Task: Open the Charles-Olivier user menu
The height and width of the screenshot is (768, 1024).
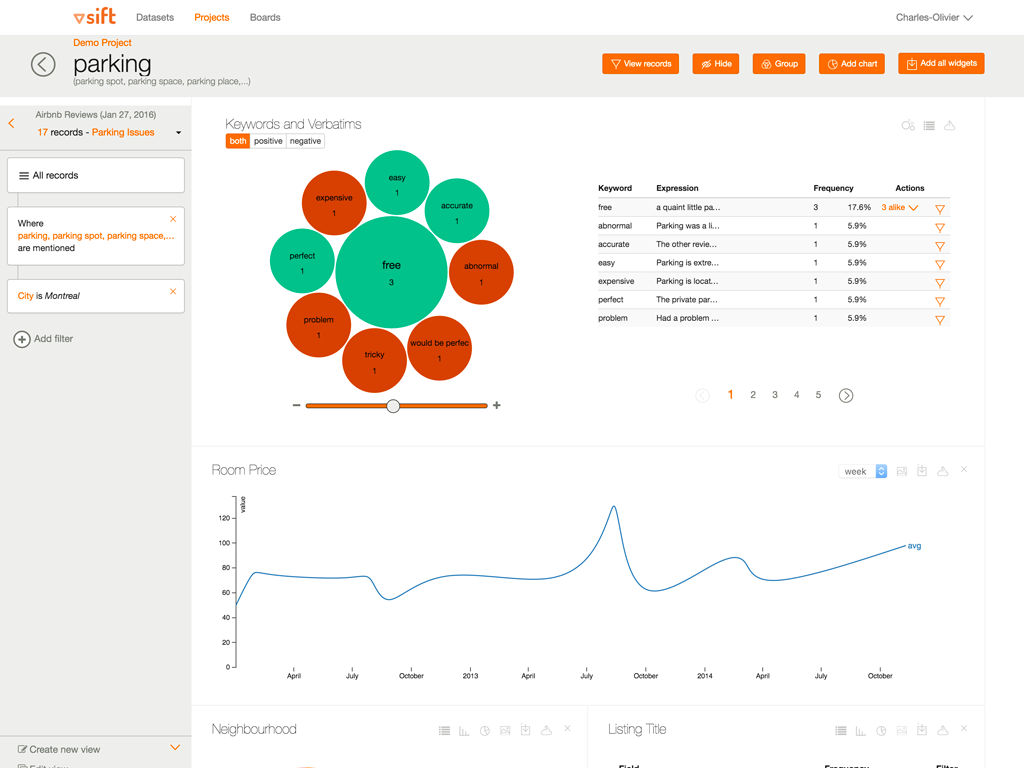Action: (934, 18)
